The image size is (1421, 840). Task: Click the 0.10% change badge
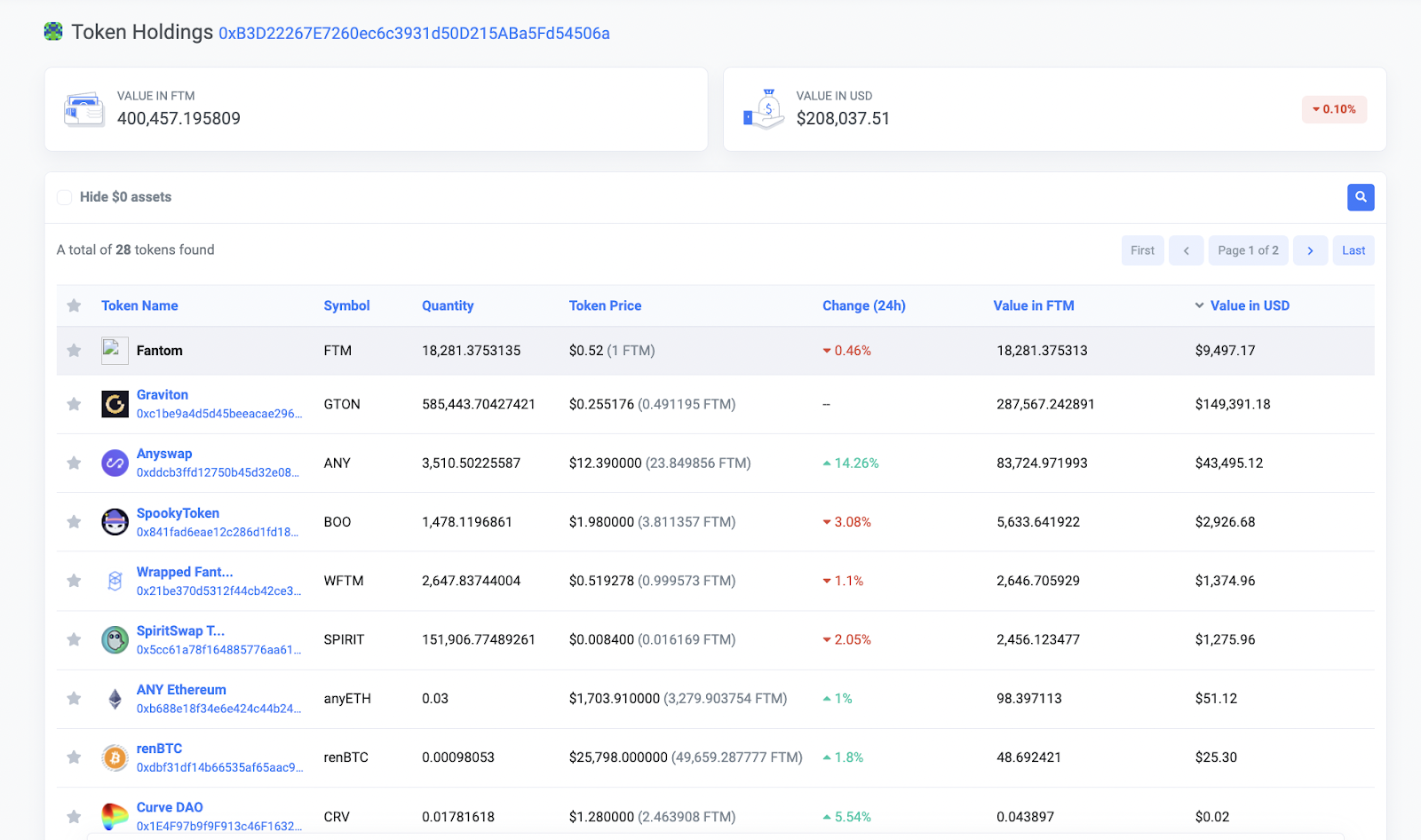click(1334, 109)
